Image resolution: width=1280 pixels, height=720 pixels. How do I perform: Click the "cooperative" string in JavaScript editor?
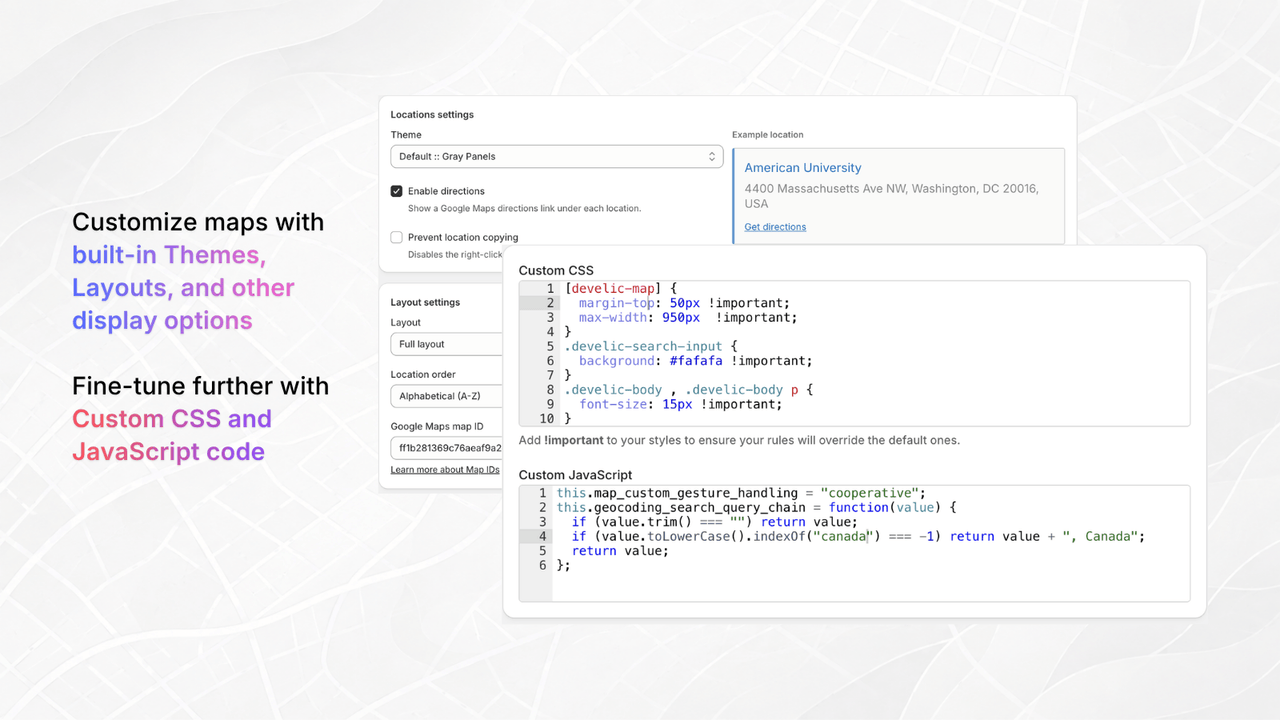[869, 493]
